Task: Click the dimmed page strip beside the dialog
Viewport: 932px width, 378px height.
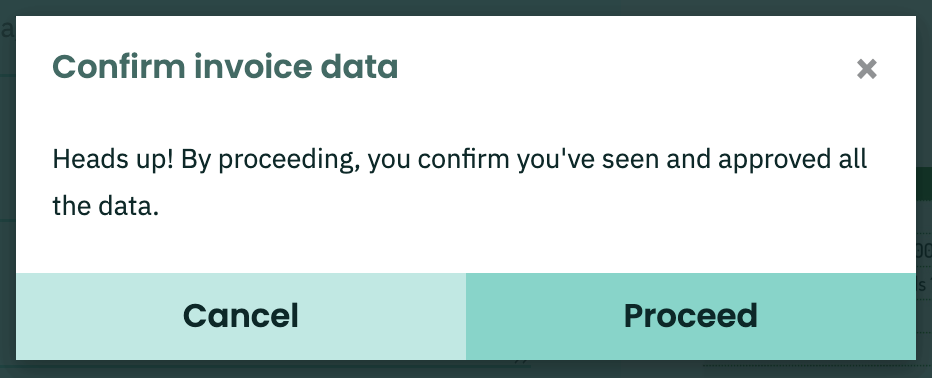Action: (x=924, y=189)
